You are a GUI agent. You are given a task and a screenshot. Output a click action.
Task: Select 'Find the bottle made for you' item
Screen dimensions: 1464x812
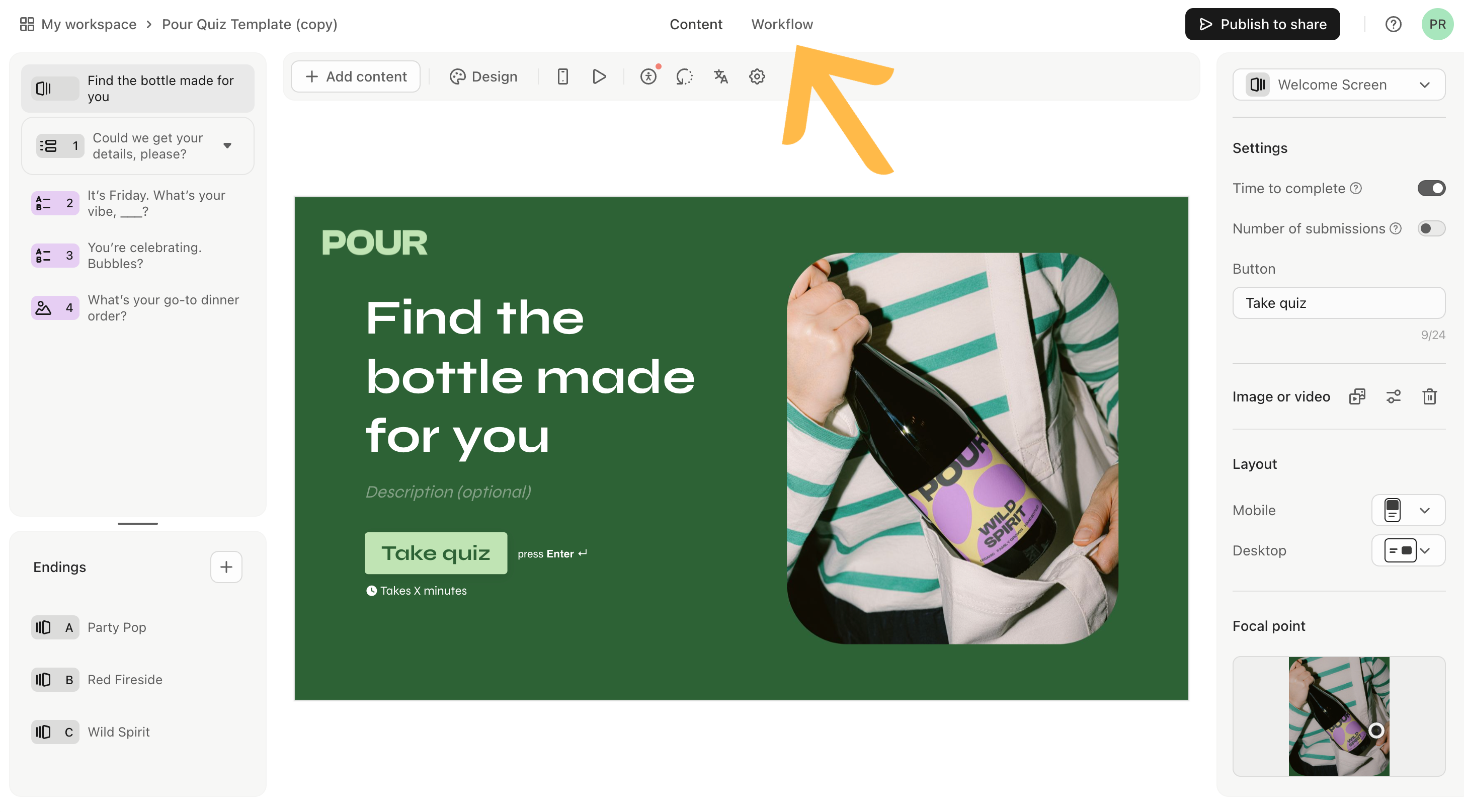point(137,88)
